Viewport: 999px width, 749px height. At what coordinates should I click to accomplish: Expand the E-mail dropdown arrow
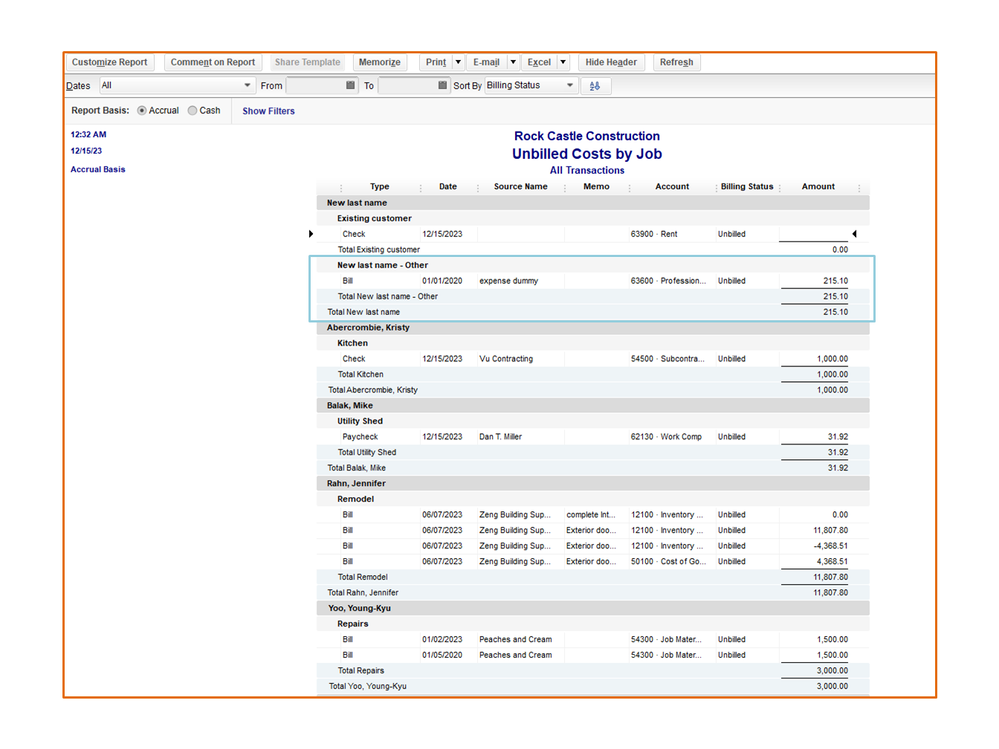click(513, 62)
